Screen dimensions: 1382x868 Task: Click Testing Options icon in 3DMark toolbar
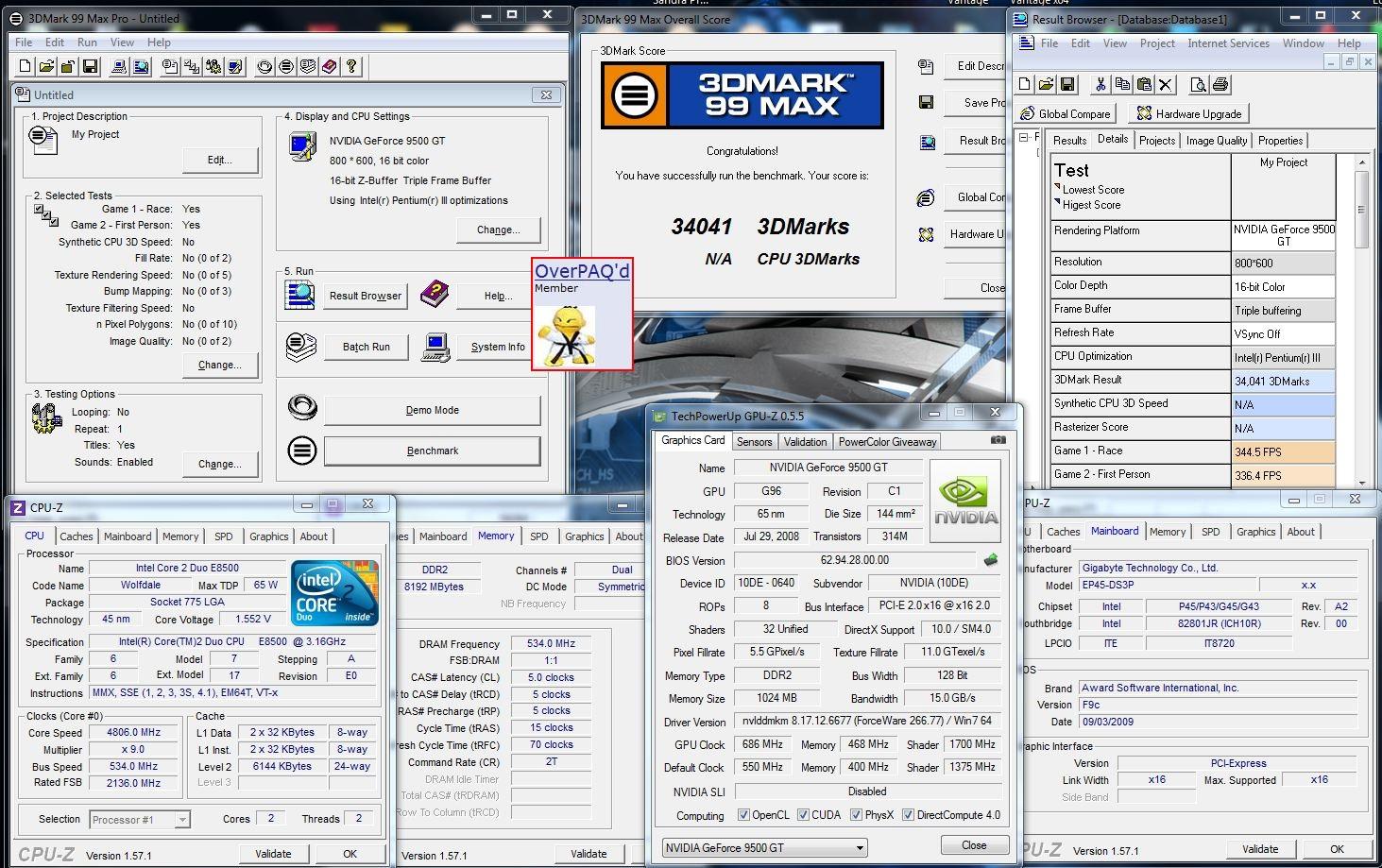click(213, 66)
